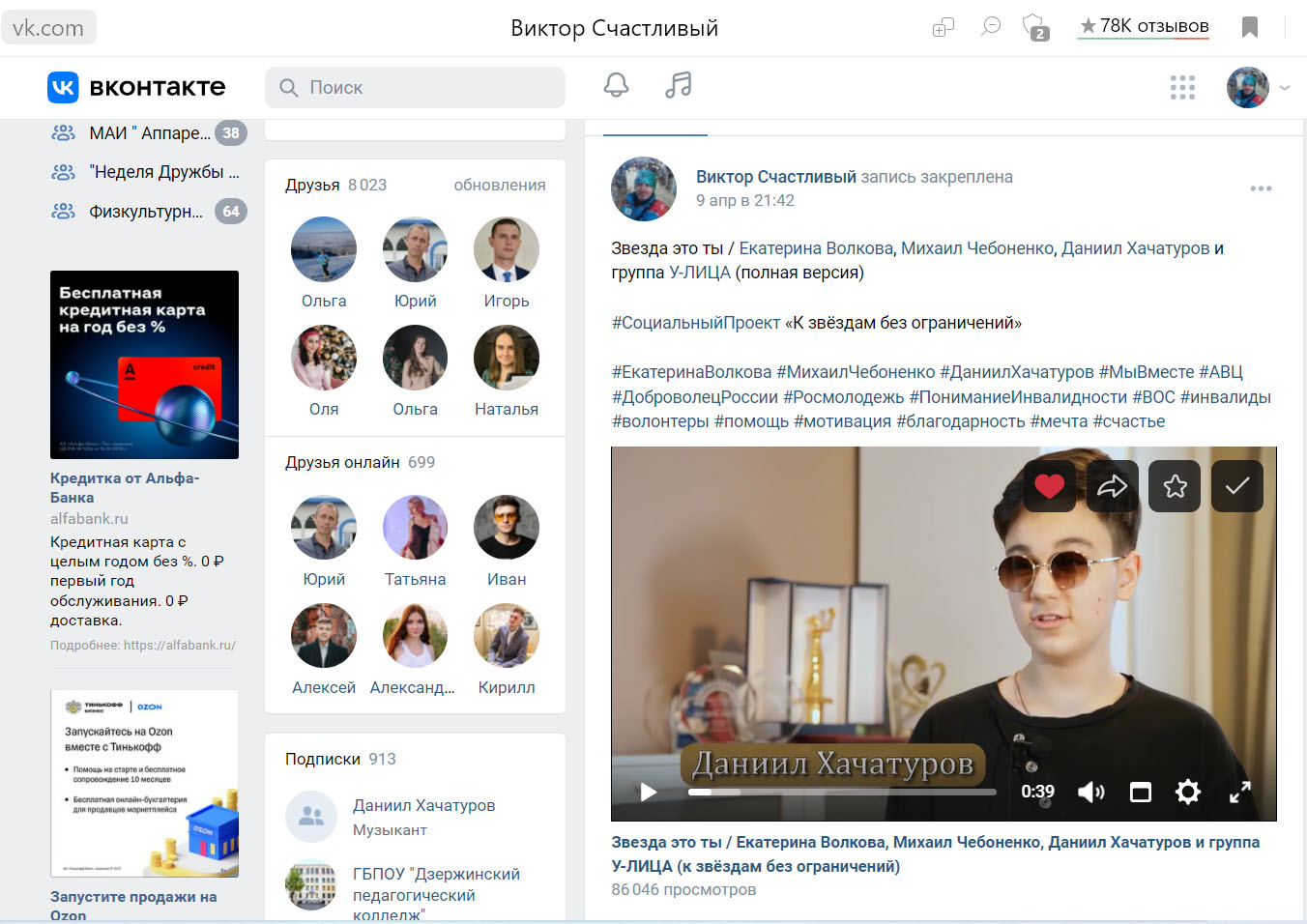Viewport: 1307px width, 924px height.
Task: Open the 78K отзывов reviews link
Action: [x=1144, y=26]
